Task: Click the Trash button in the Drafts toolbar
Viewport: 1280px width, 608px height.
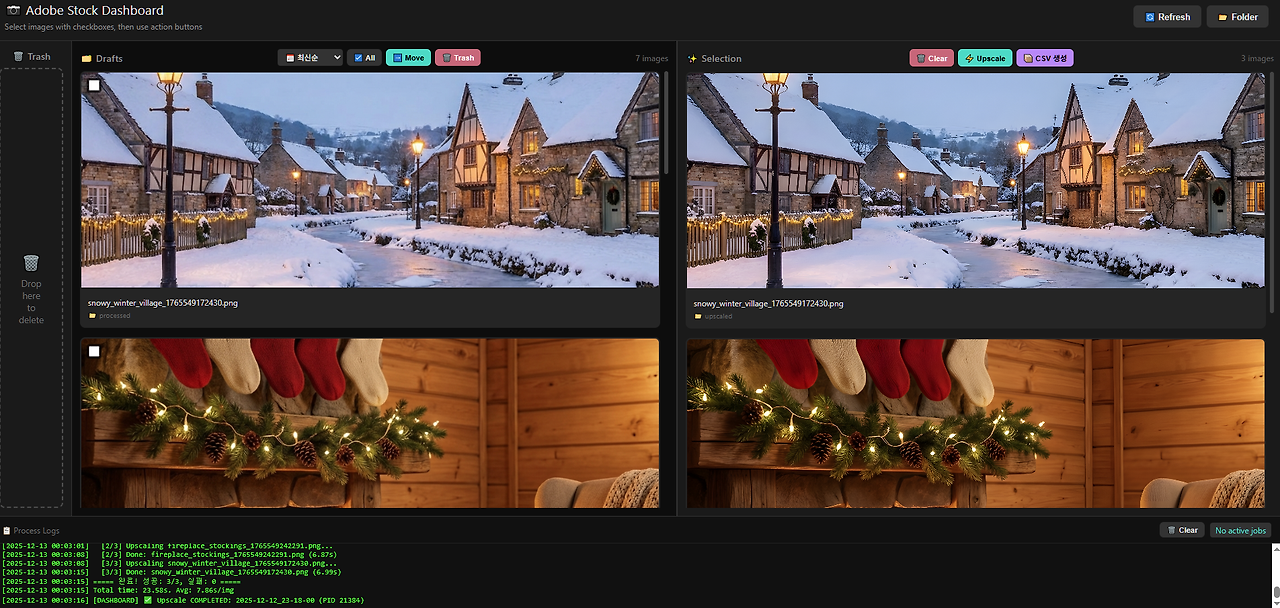Action: [x=458, y=57]
